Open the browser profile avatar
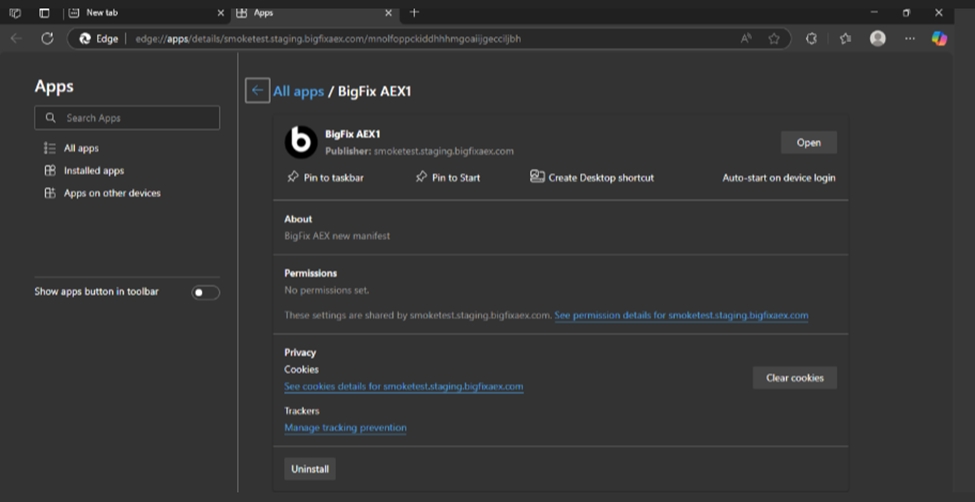This screenshot has height=502, width=975. point(877,38)
